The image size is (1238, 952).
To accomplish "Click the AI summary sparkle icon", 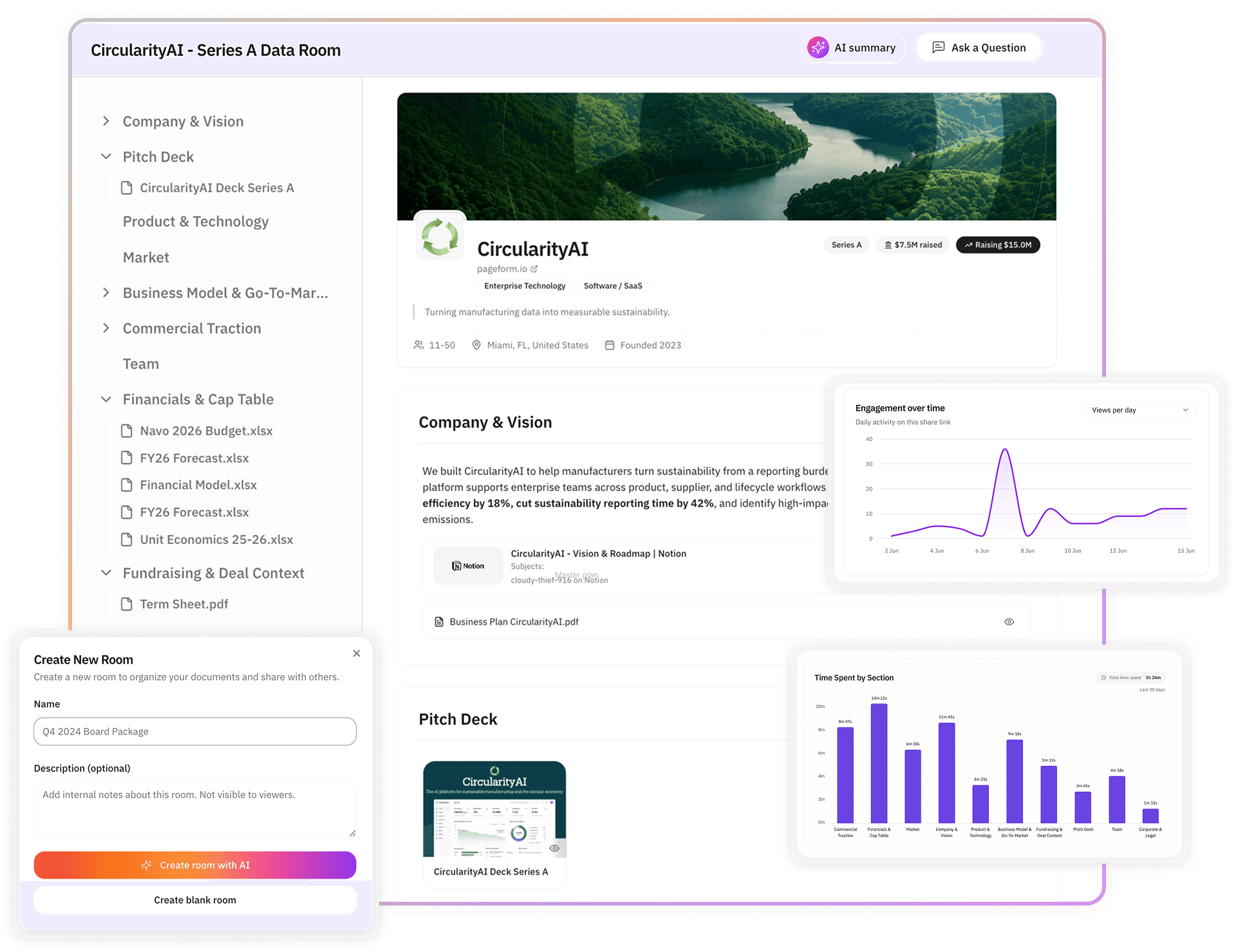I will (818, 48).
